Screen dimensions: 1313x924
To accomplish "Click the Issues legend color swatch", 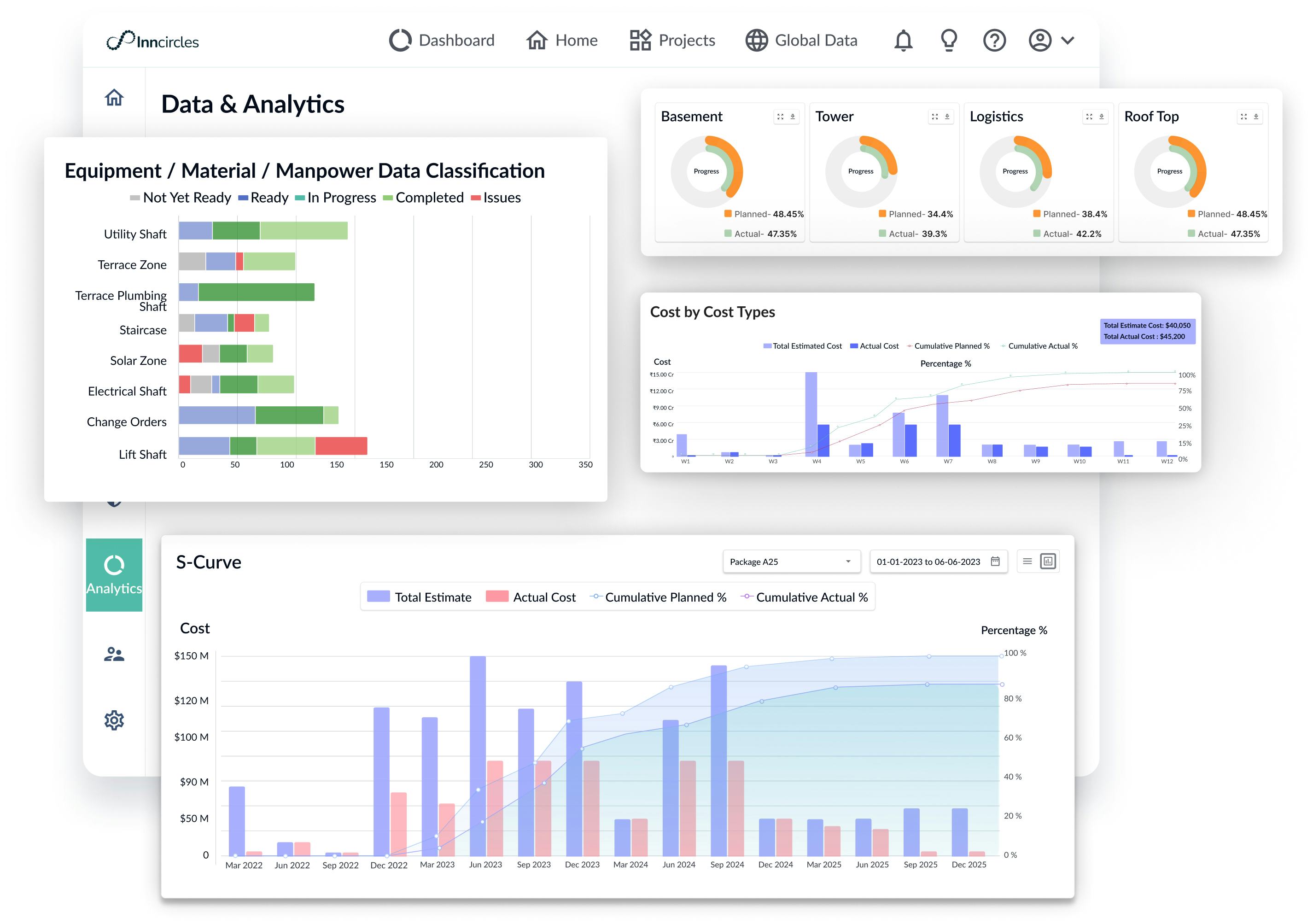I will 475,198.
